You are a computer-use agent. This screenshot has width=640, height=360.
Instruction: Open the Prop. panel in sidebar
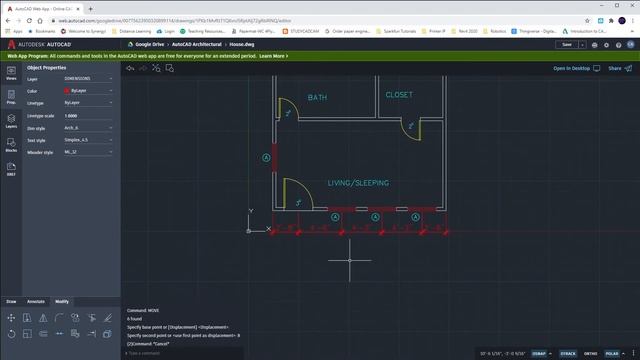pos(11,97)
